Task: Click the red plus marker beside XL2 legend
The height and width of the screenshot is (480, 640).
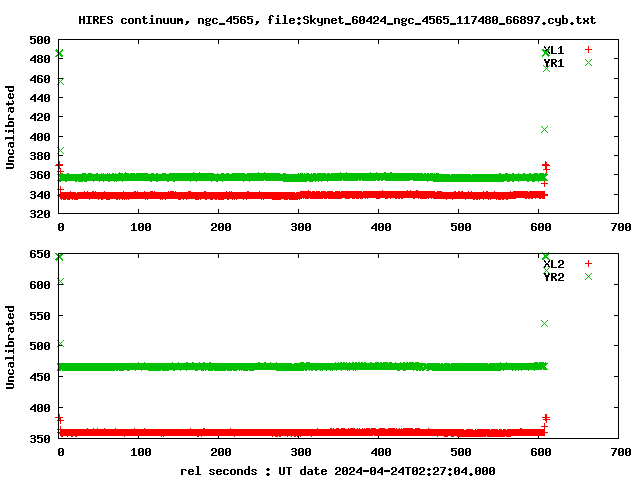Action: pos(588,264)
